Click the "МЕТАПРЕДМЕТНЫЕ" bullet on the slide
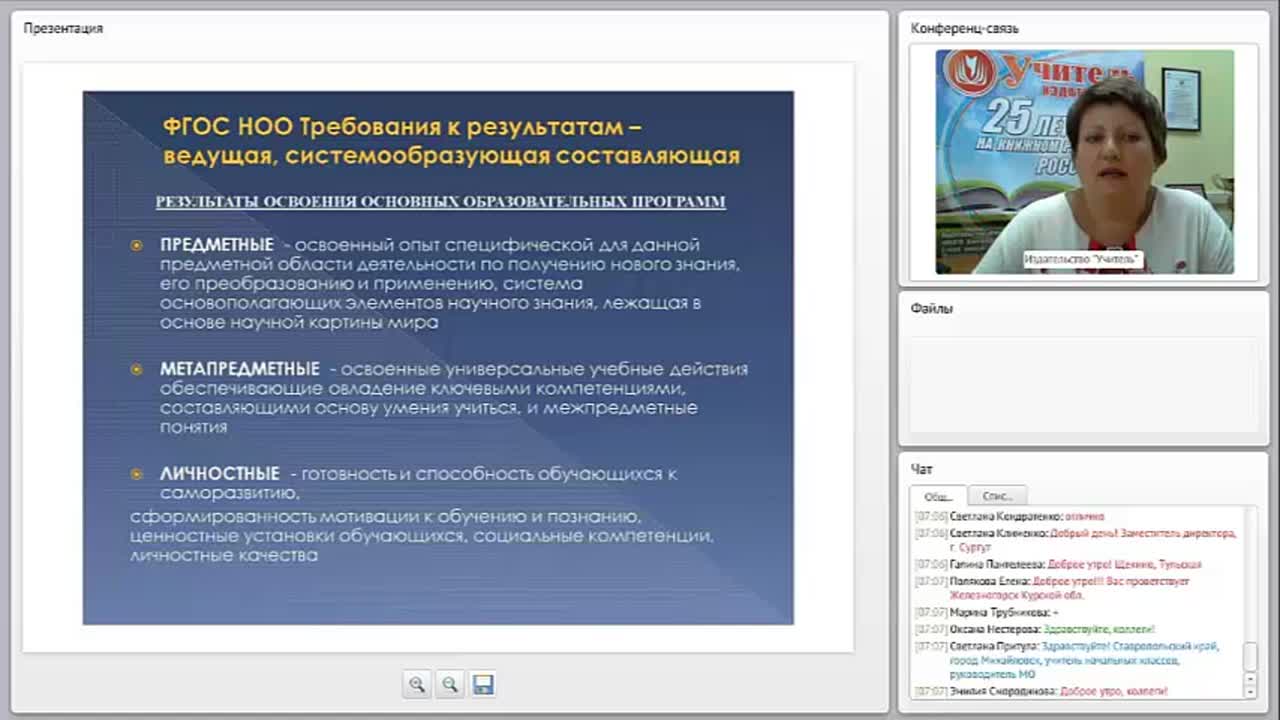The height and width of the screenshot is (720, 1280). [x=240, y=369]
